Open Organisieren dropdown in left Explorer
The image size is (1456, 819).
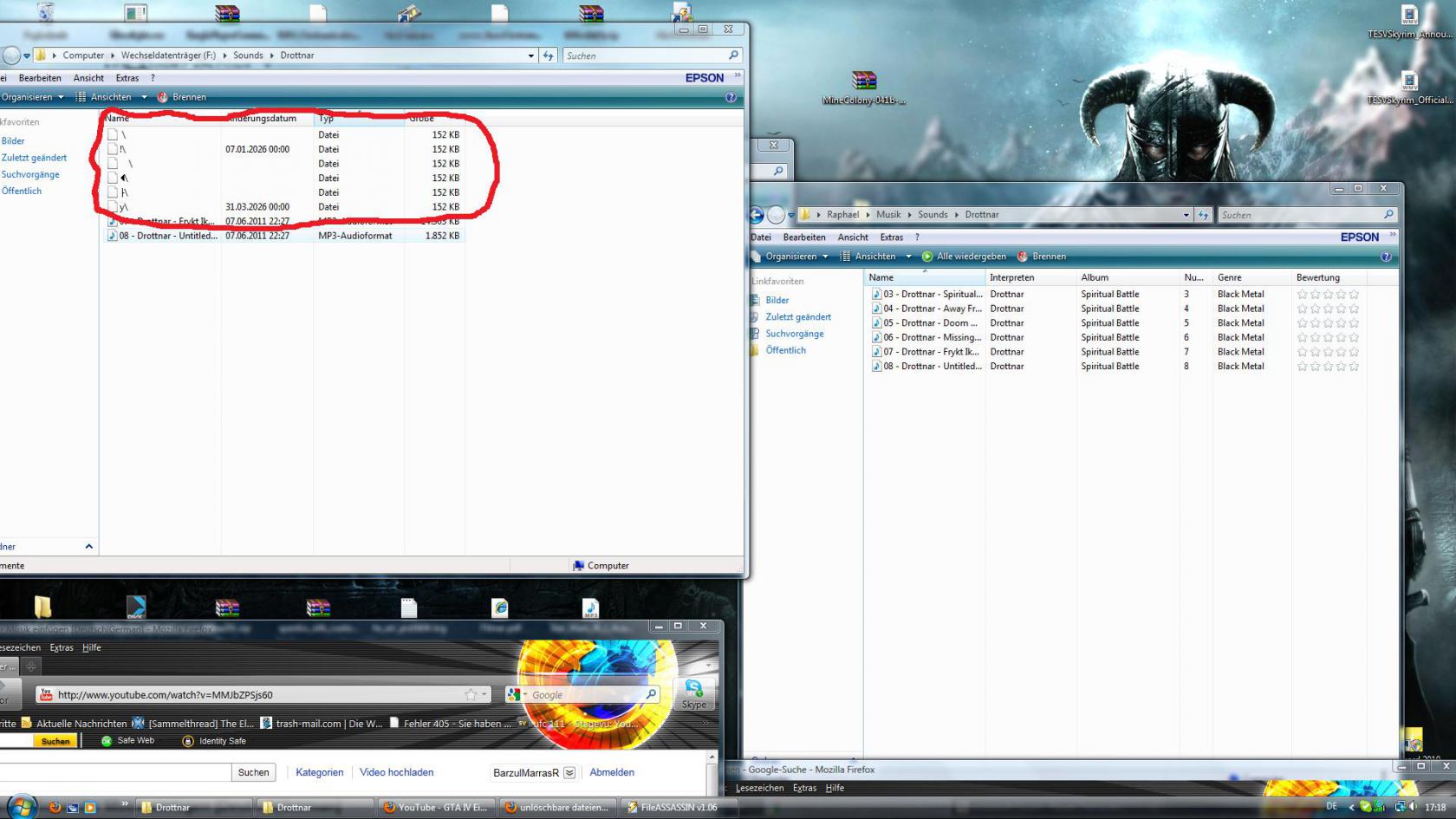pyautogui.click(x=33, y=97)
